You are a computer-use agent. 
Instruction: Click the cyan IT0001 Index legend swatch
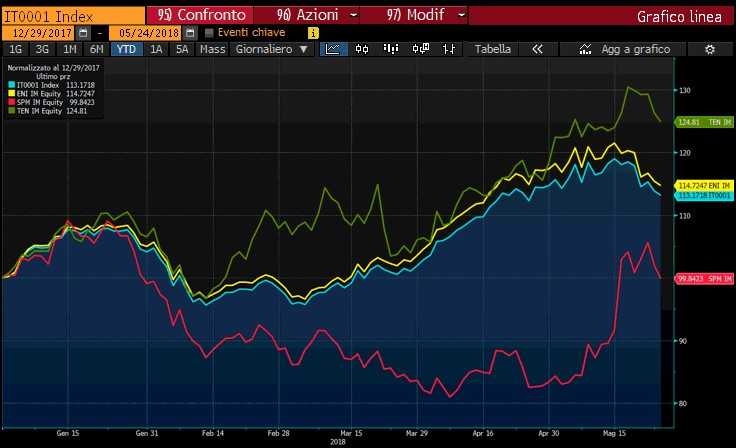click(x=12, y=85)
